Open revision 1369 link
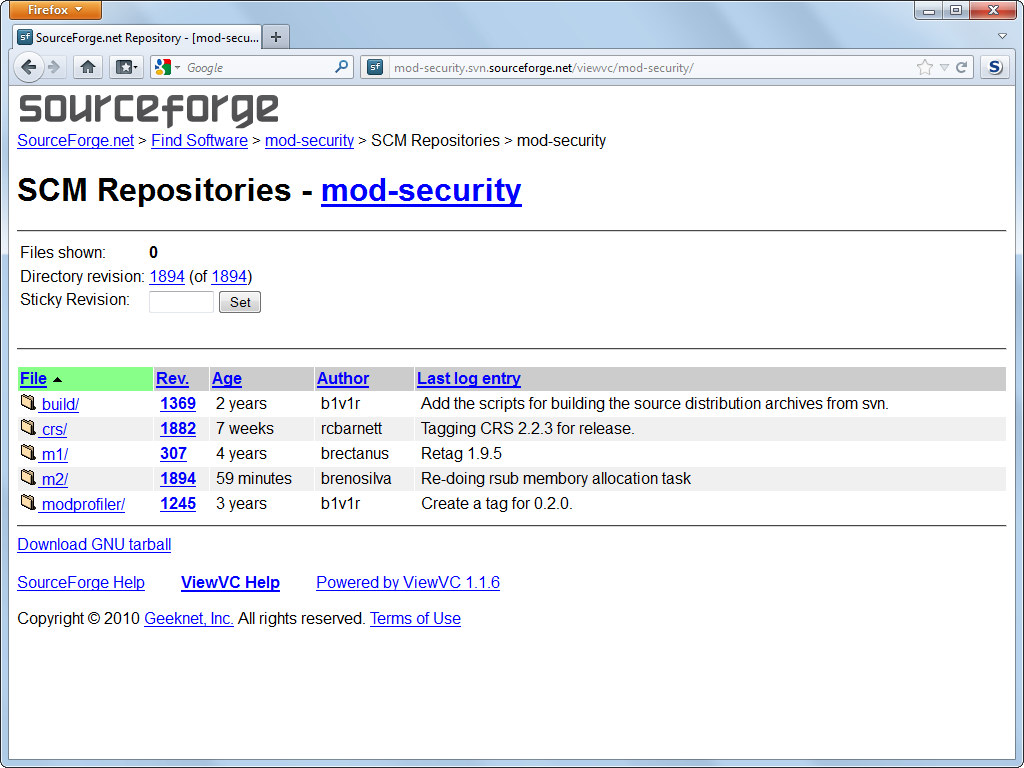This screenshot has height=768, width=1024. click(x=178, y=404)
